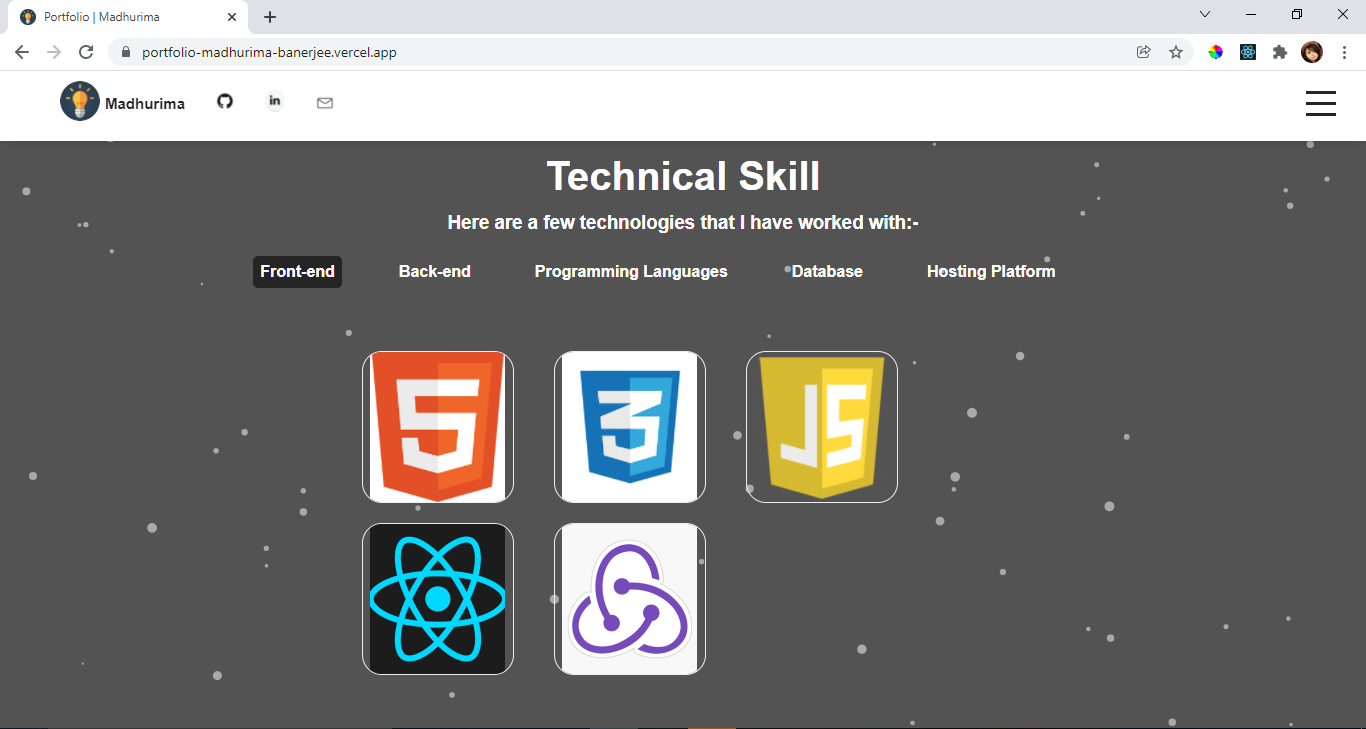Screen dimensions: 1366x729
Task: Click the Madhurima brand name link
Action: click(145, 103)
